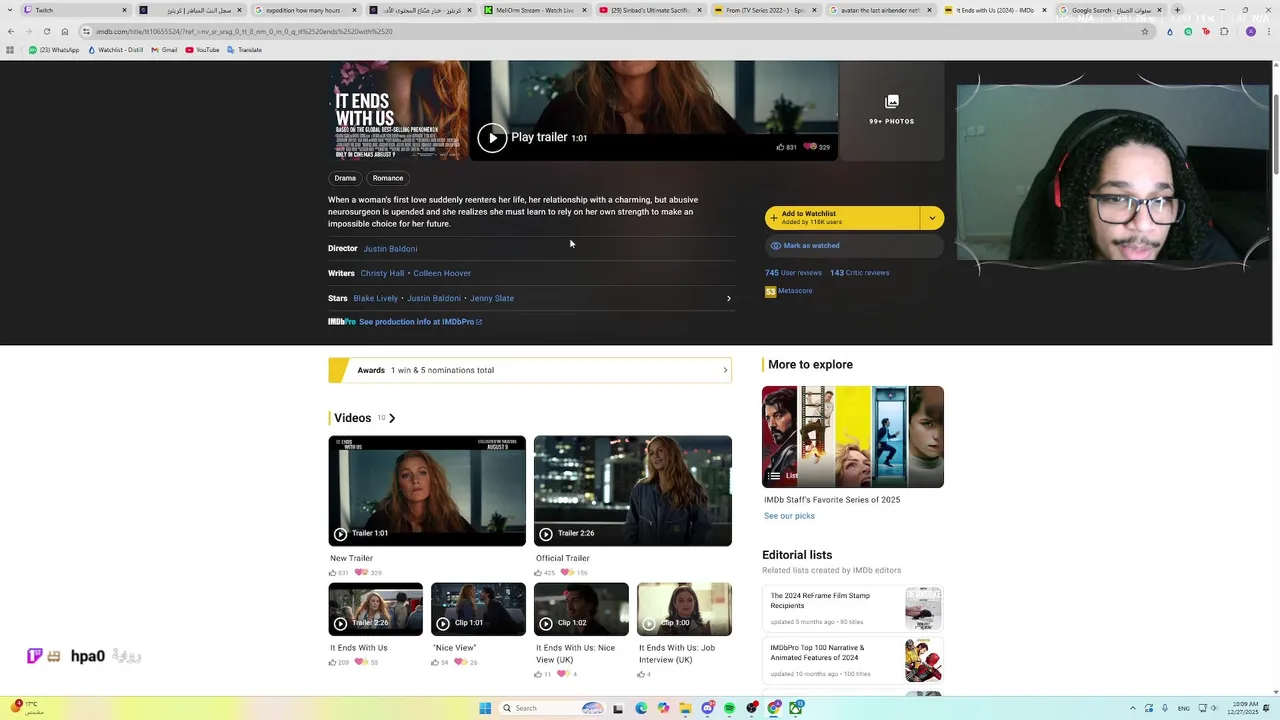The height and width of the screenshot is (720, 1280).
Task: Expand the Videos section chevron
Action: pos(392,418)
